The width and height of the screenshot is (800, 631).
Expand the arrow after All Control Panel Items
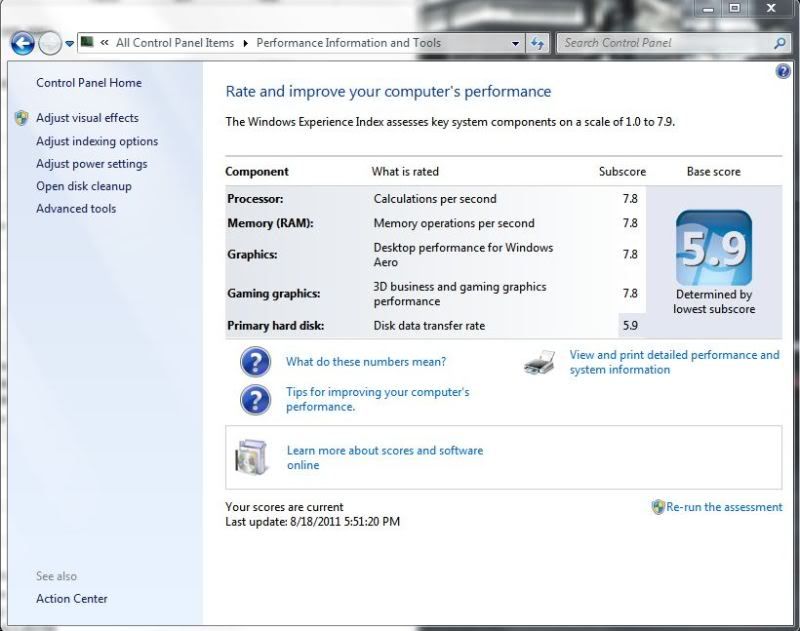pyautogui.click(x=245, y=43)
